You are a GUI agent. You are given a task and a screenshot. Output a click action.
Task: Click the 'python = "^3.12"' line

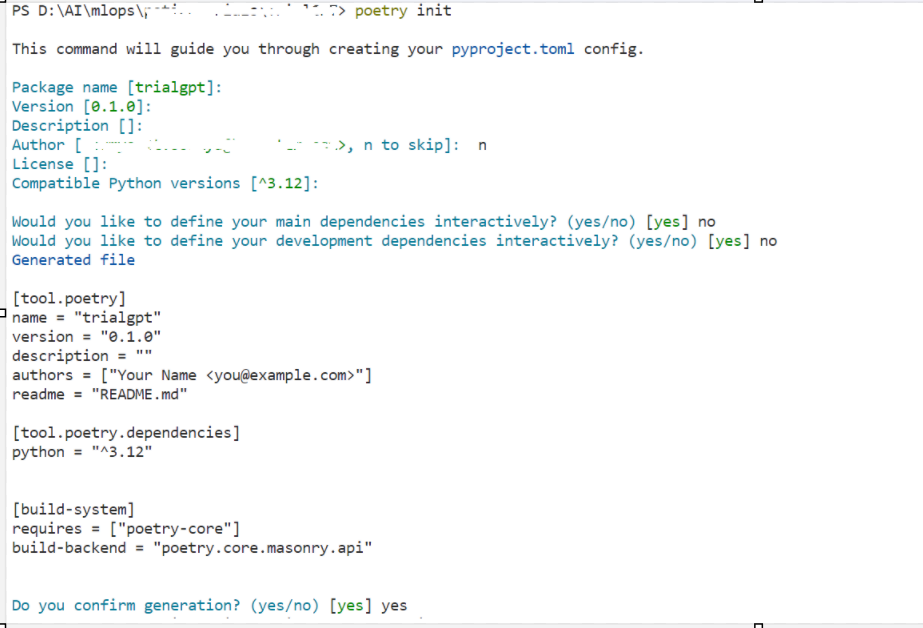[x=82, y=452]
